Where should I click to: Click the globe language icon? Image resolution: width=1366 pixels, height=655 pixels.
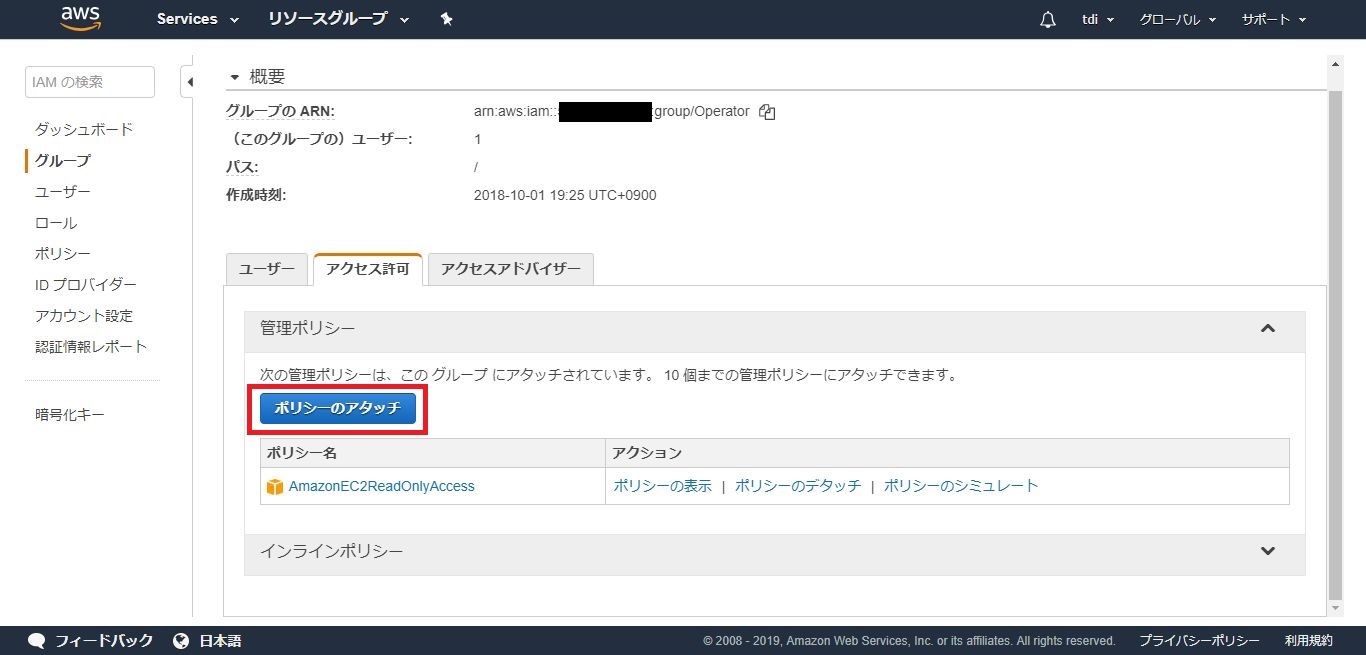pyautogui.click(x=181, y=641)
